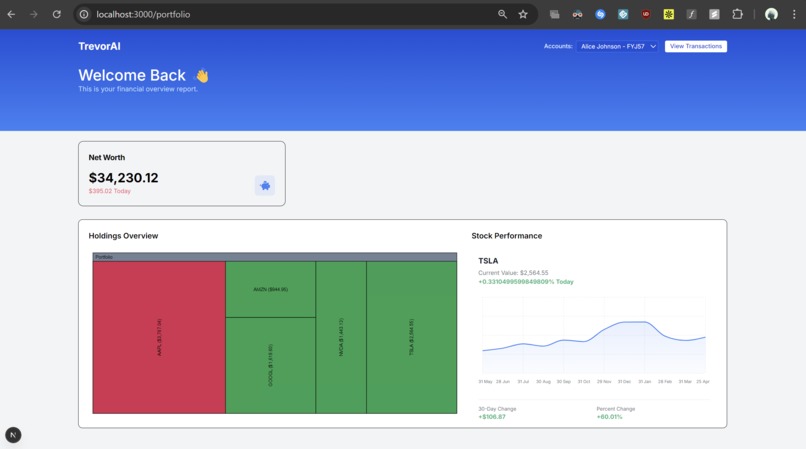The height and width of the screenshot is (449, 806).
Task: Click the TrevorAI logo link
Action: (x=99, y=46)
